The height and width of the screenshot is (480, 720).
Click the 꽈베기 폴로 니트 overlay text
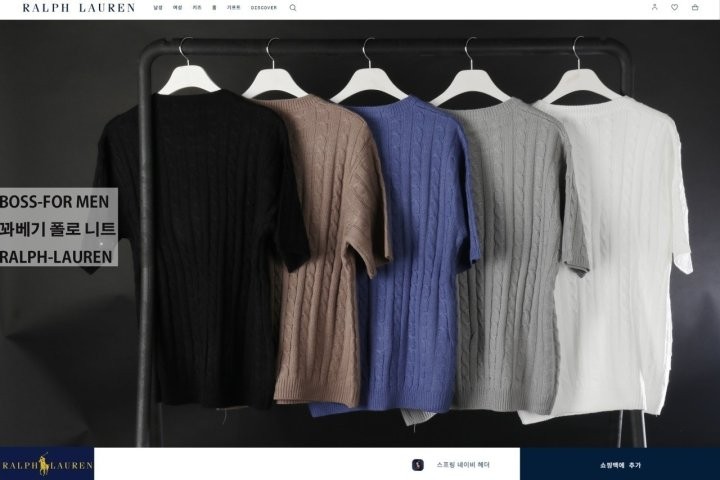pos(58,229)
